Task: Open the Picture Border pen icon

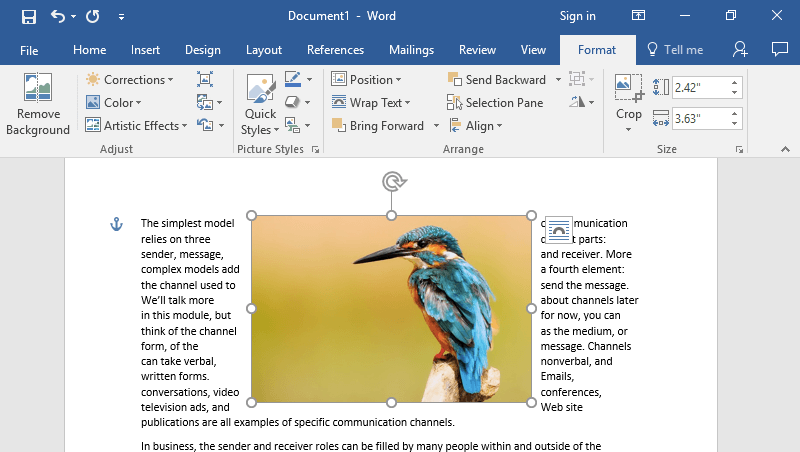Action: click(x=293, y=79)
